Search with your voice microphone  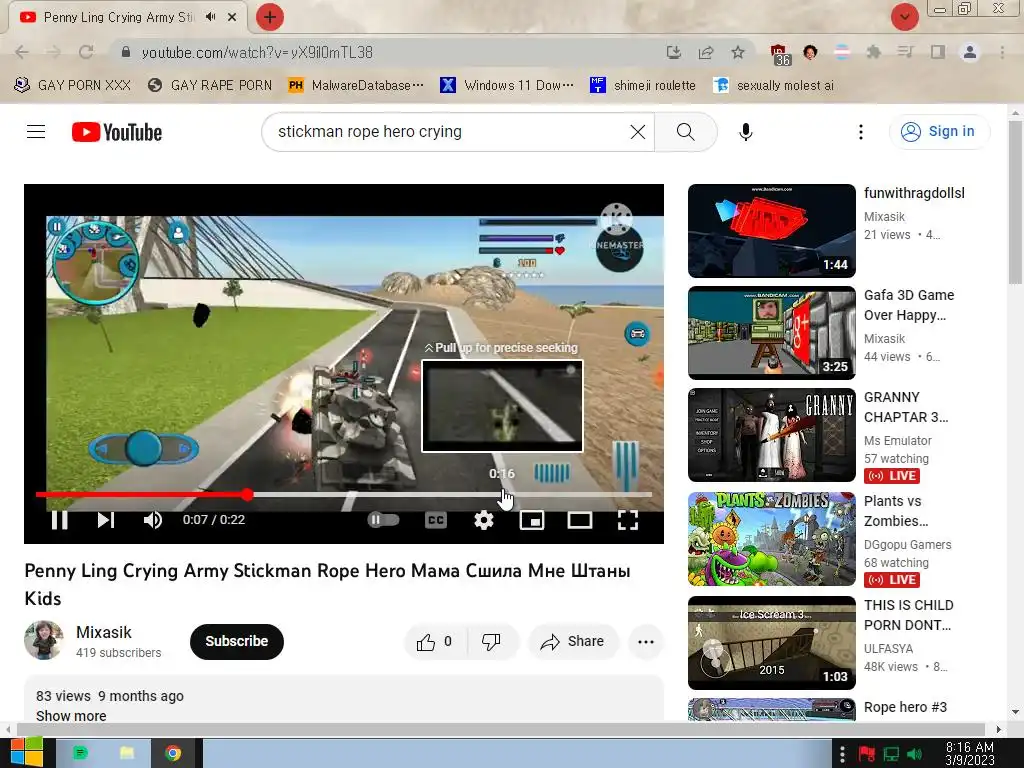745,132
